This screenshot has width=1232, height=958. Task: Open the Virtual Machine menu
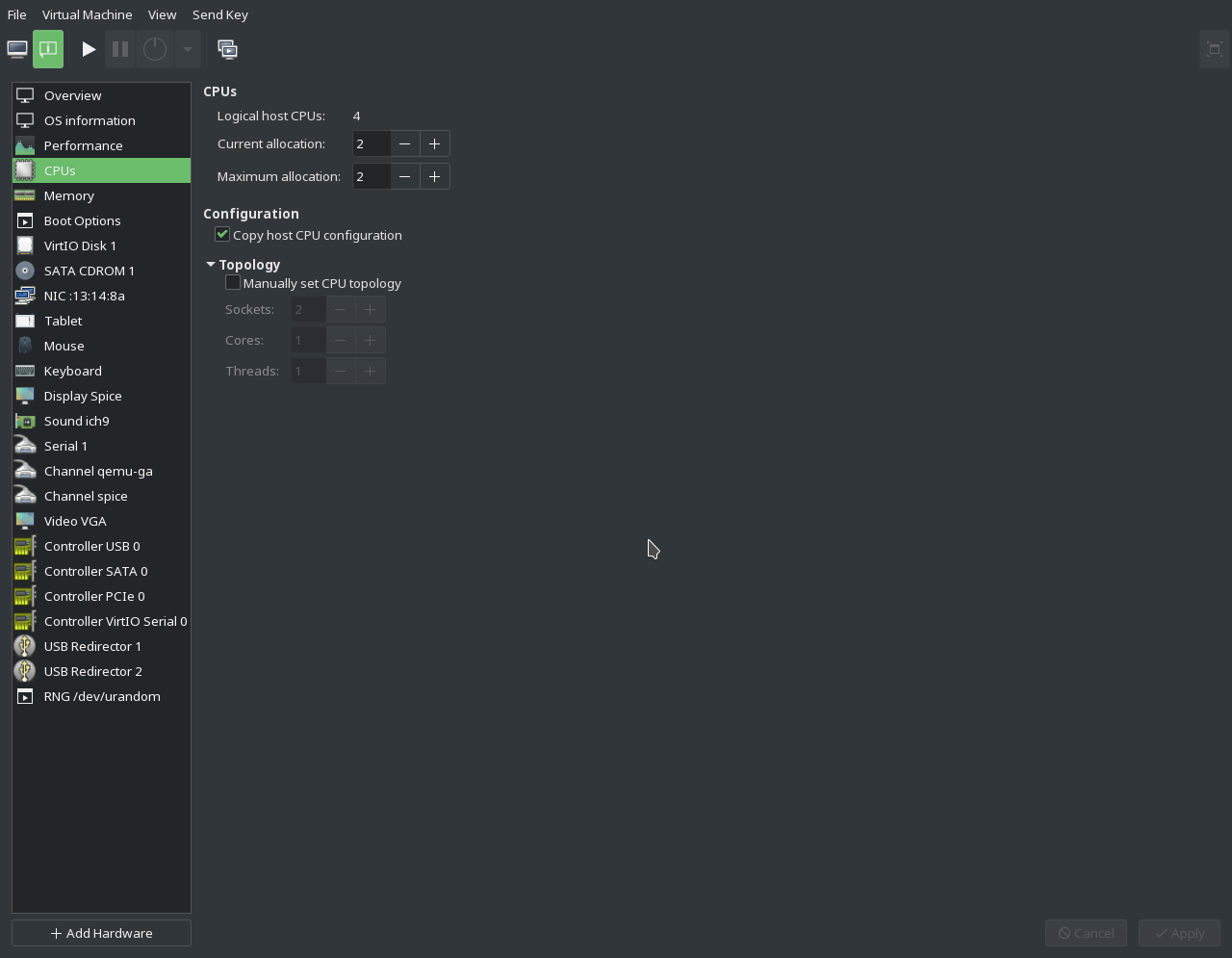[x=87, y=14]
